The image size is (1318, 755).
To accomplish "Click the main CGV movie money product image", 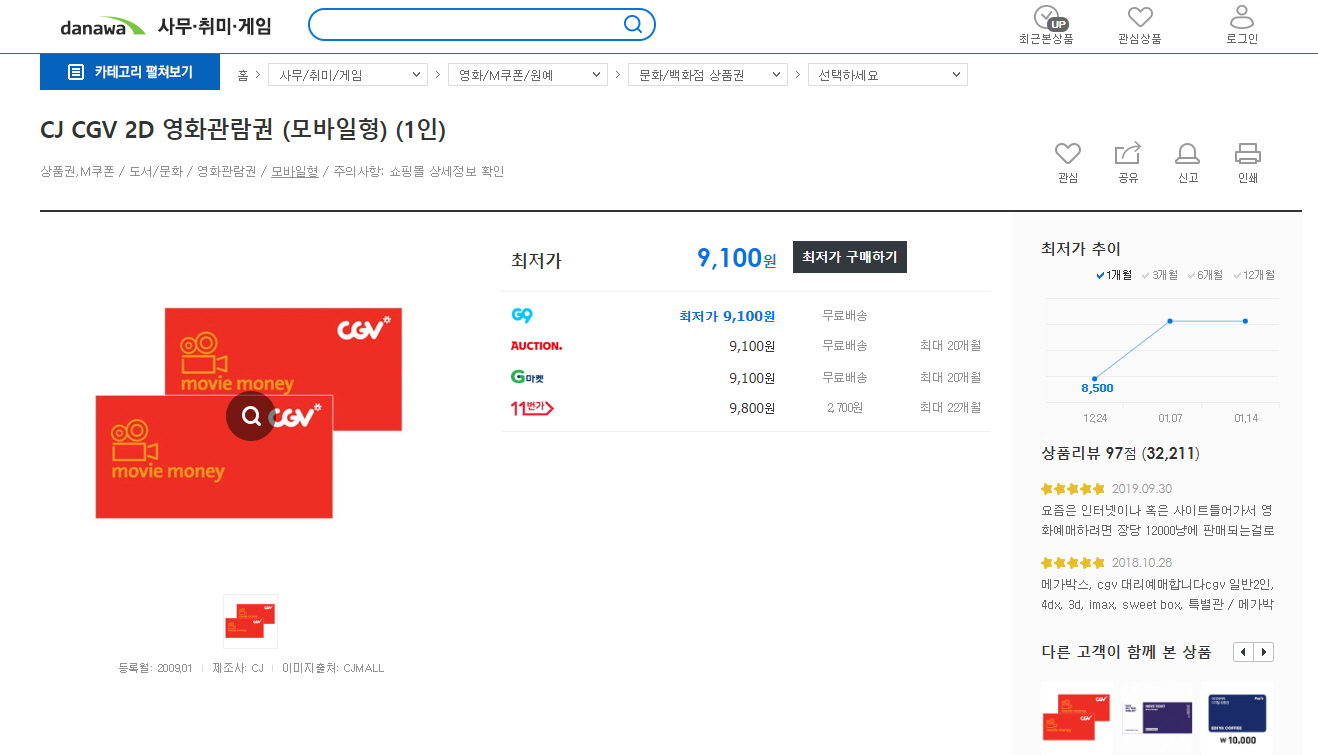I will [249, 413].
